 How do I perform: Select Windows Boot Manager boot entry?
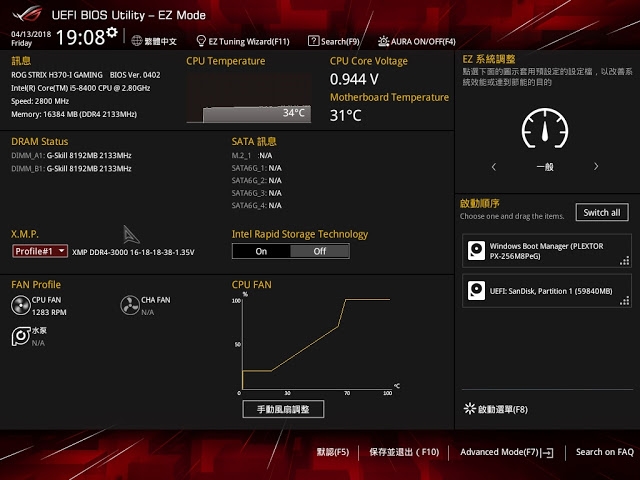pos(547,251)
